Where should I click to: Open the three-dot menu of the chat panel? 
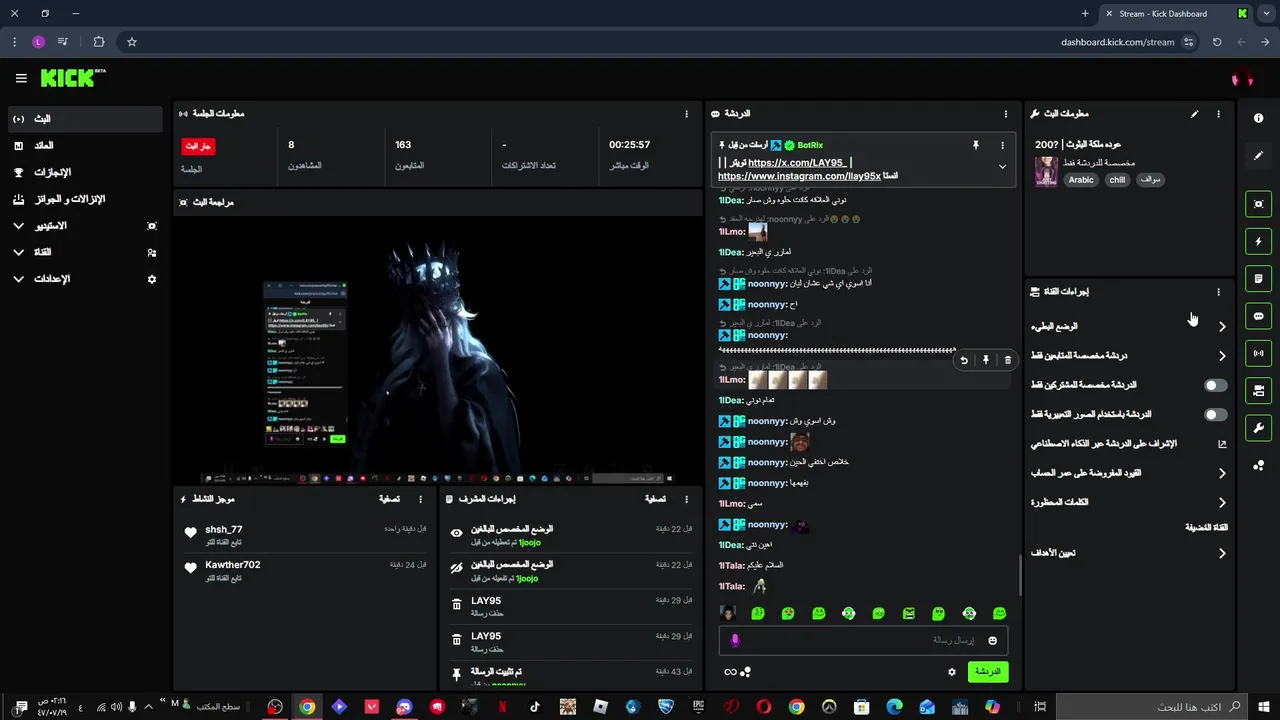click(x=1006, y=114)
